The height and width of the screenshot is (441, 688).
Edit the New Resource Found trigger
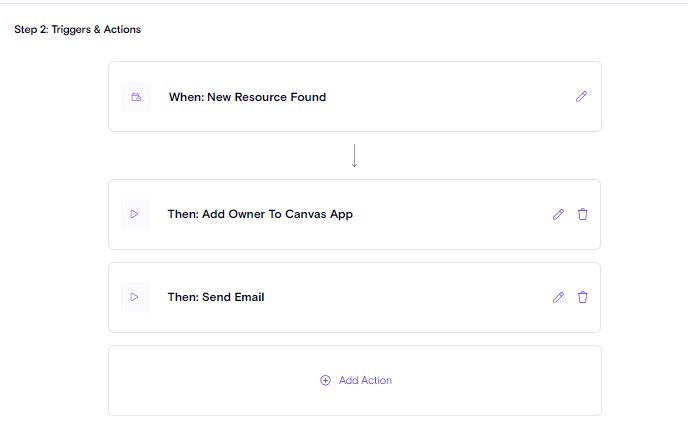tap(582, 97)
